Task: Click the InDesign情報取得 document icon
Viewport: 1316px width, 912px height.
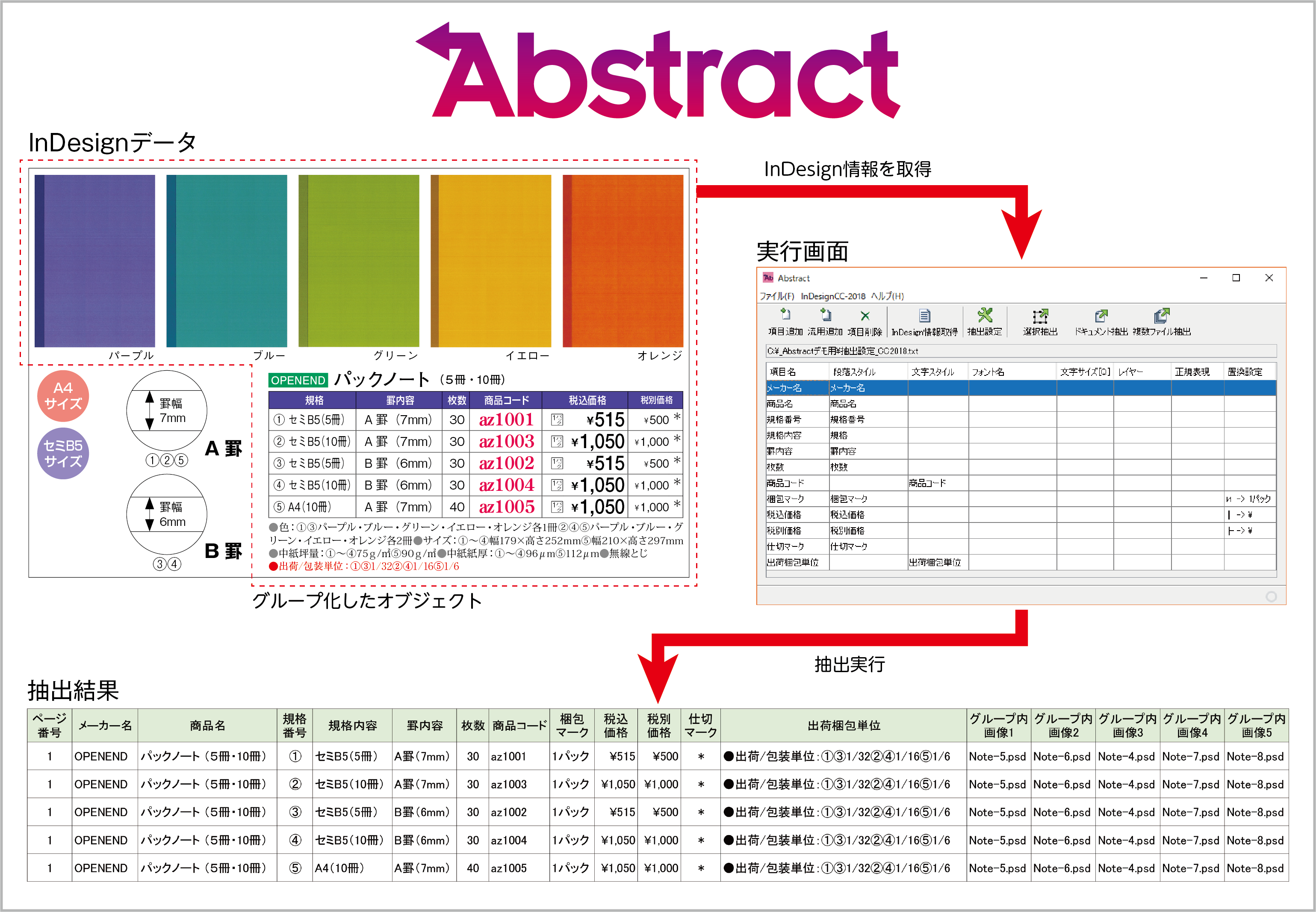Action: coord(924,316)
